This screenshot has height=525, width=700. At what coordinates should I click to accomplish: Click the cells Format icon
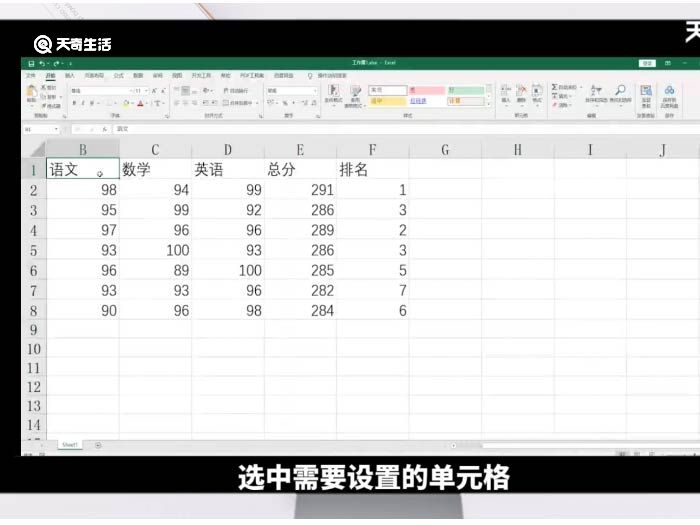(537, 91)
